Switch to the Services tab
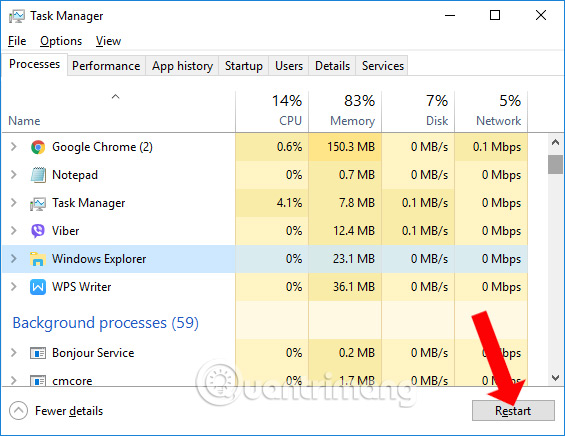The height and width of the screenshot is (436, 565). pyautogui.click(x=383, y=66)
